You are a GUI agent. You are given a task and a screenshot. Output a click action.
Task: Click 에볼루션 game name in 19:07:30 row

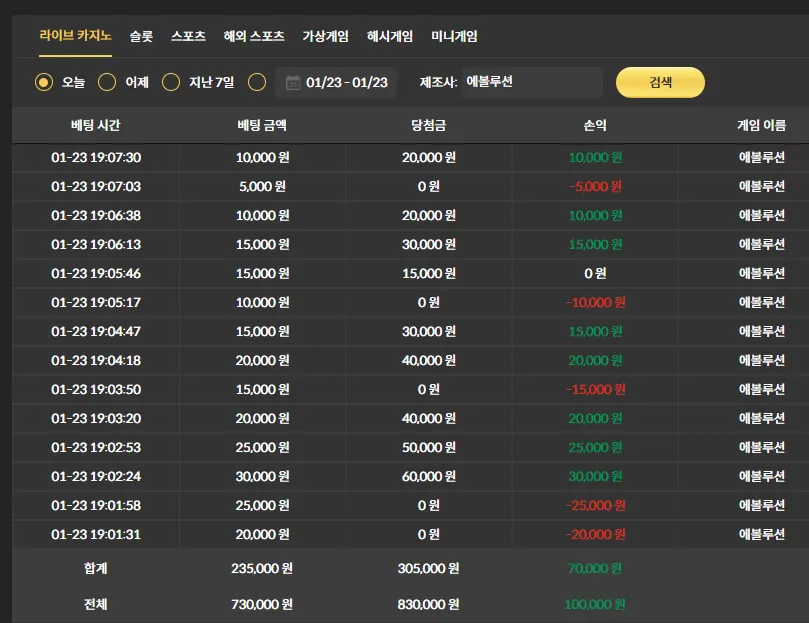pyautogui.click(x=762, y=157)
